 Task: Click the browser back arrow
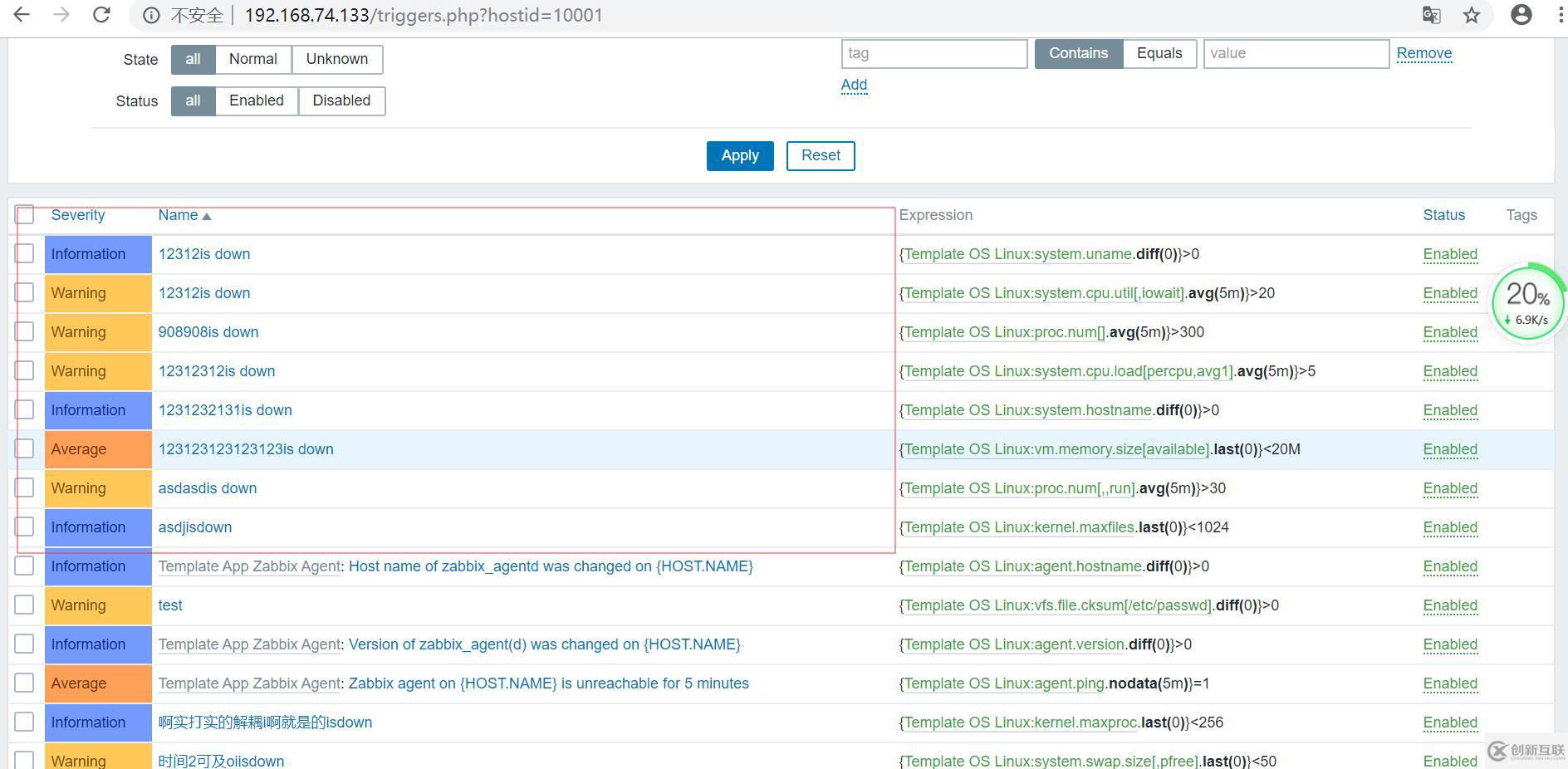tap(22, 15)
